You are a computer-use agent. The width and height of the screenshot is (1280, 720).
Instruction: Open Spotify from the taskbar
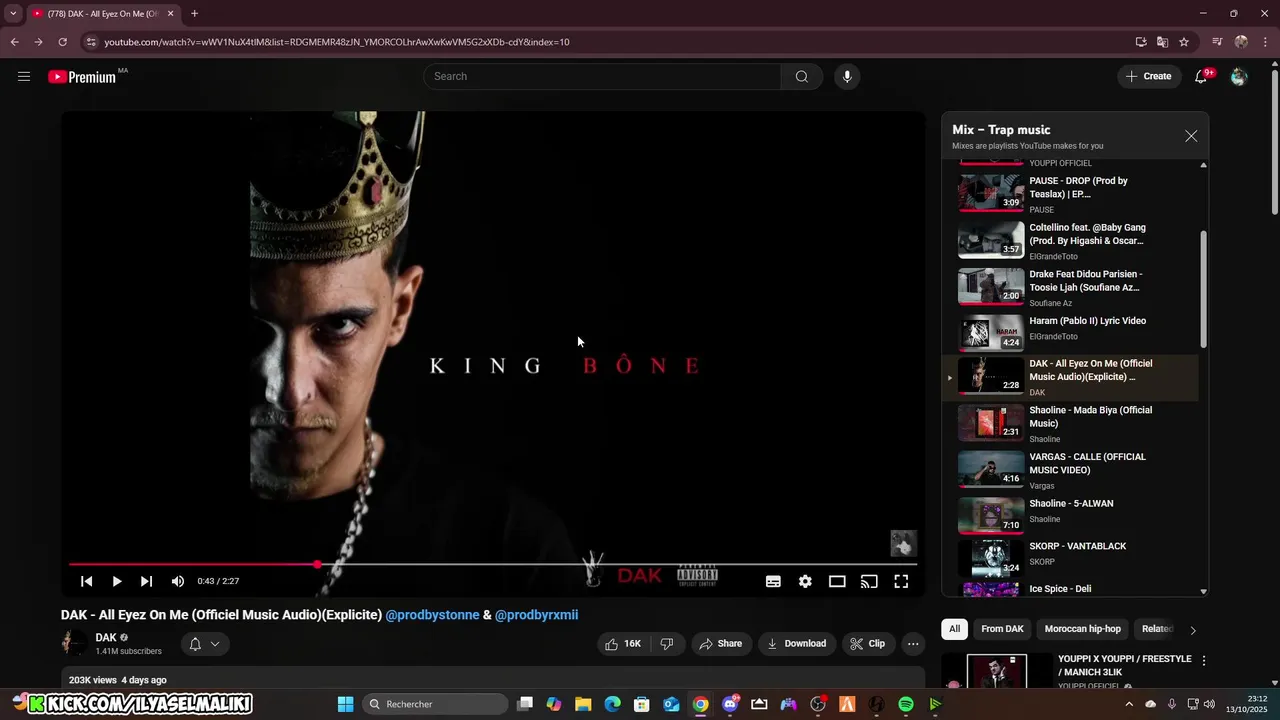(906, 704)
